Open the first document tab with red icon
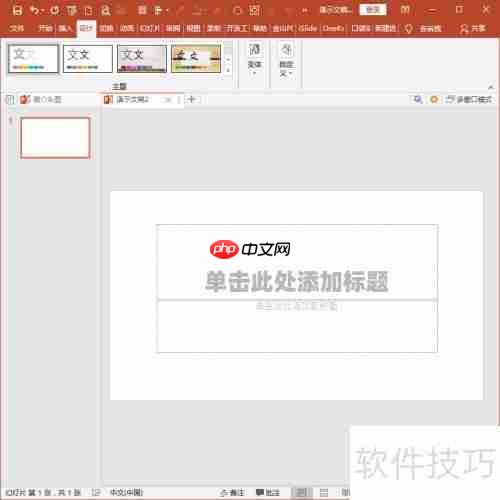The width and height of the screenshot is (500, 500). coord(41,99)
